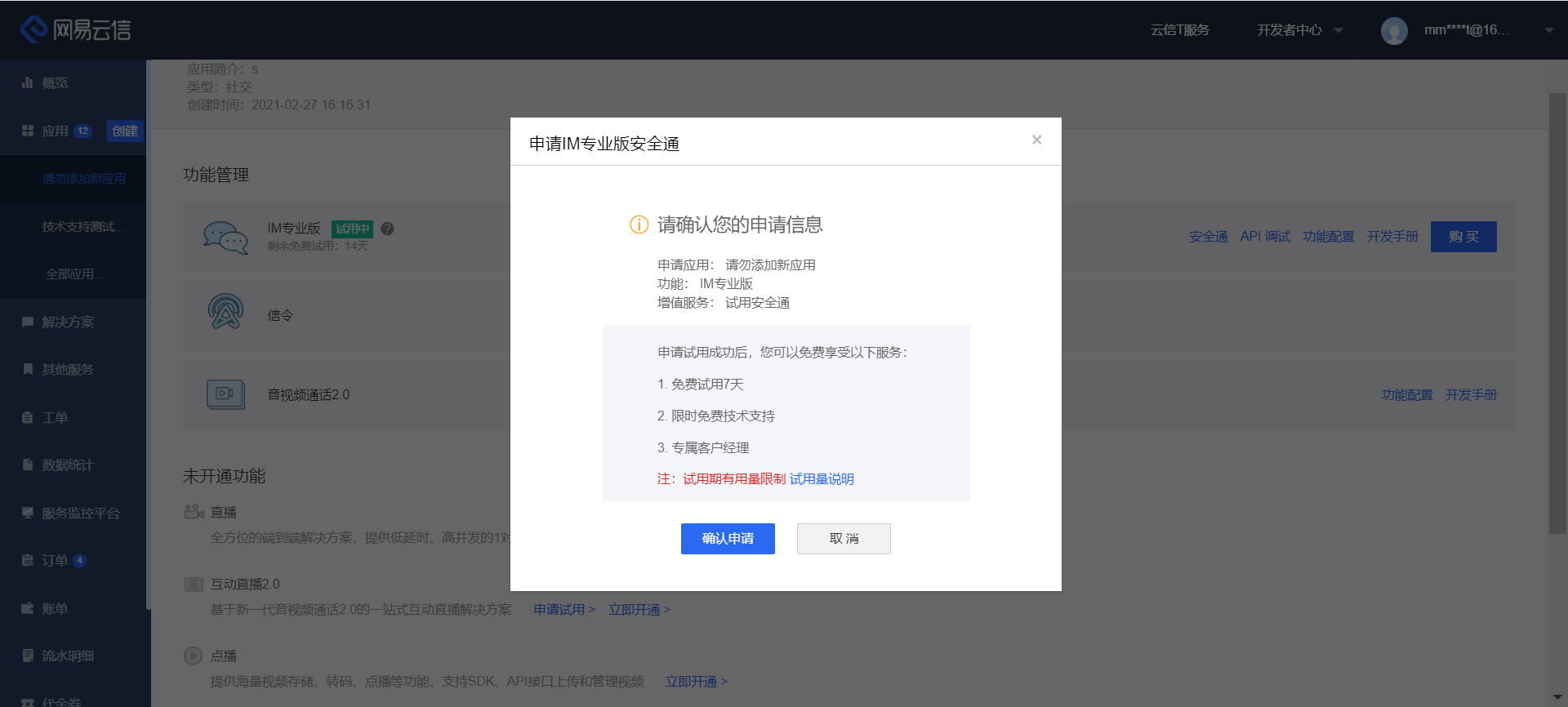Click the 其他服务 bookmark icon
This screenshot has width=1568, height=707.
coord(27,369)
